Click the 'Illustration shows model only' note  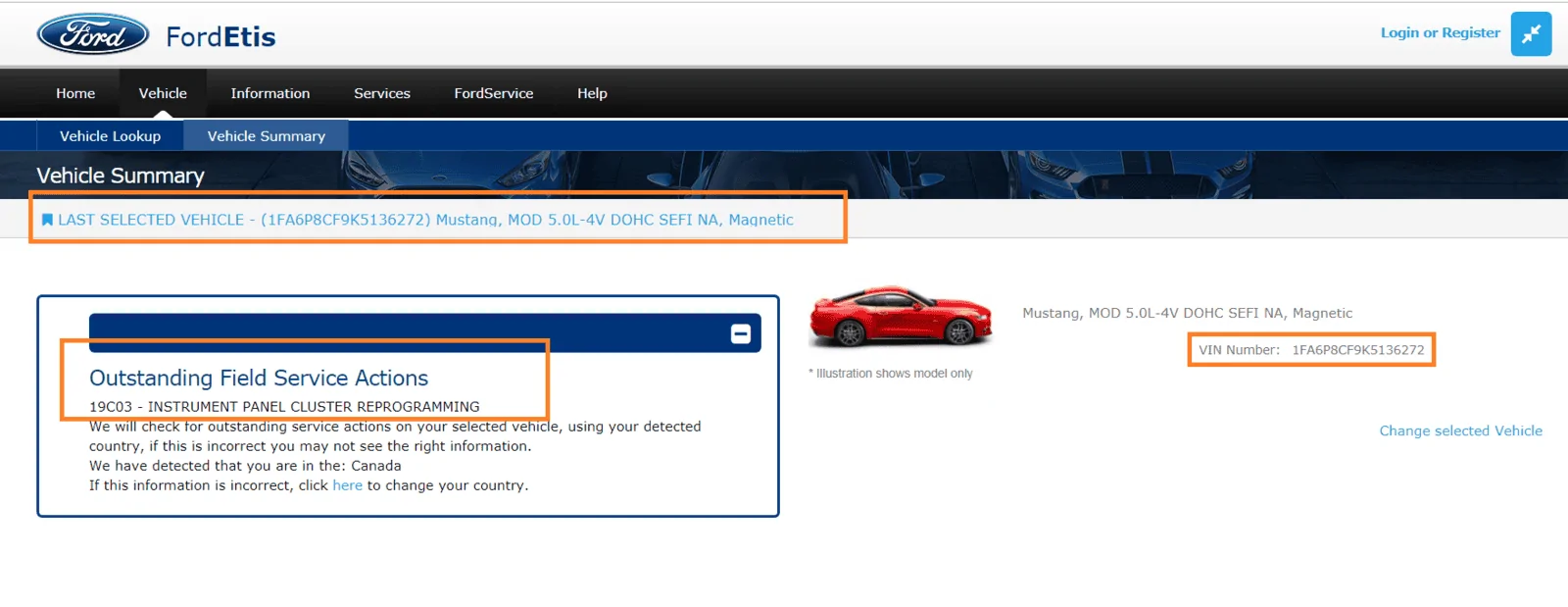click(x=891, y=374)
